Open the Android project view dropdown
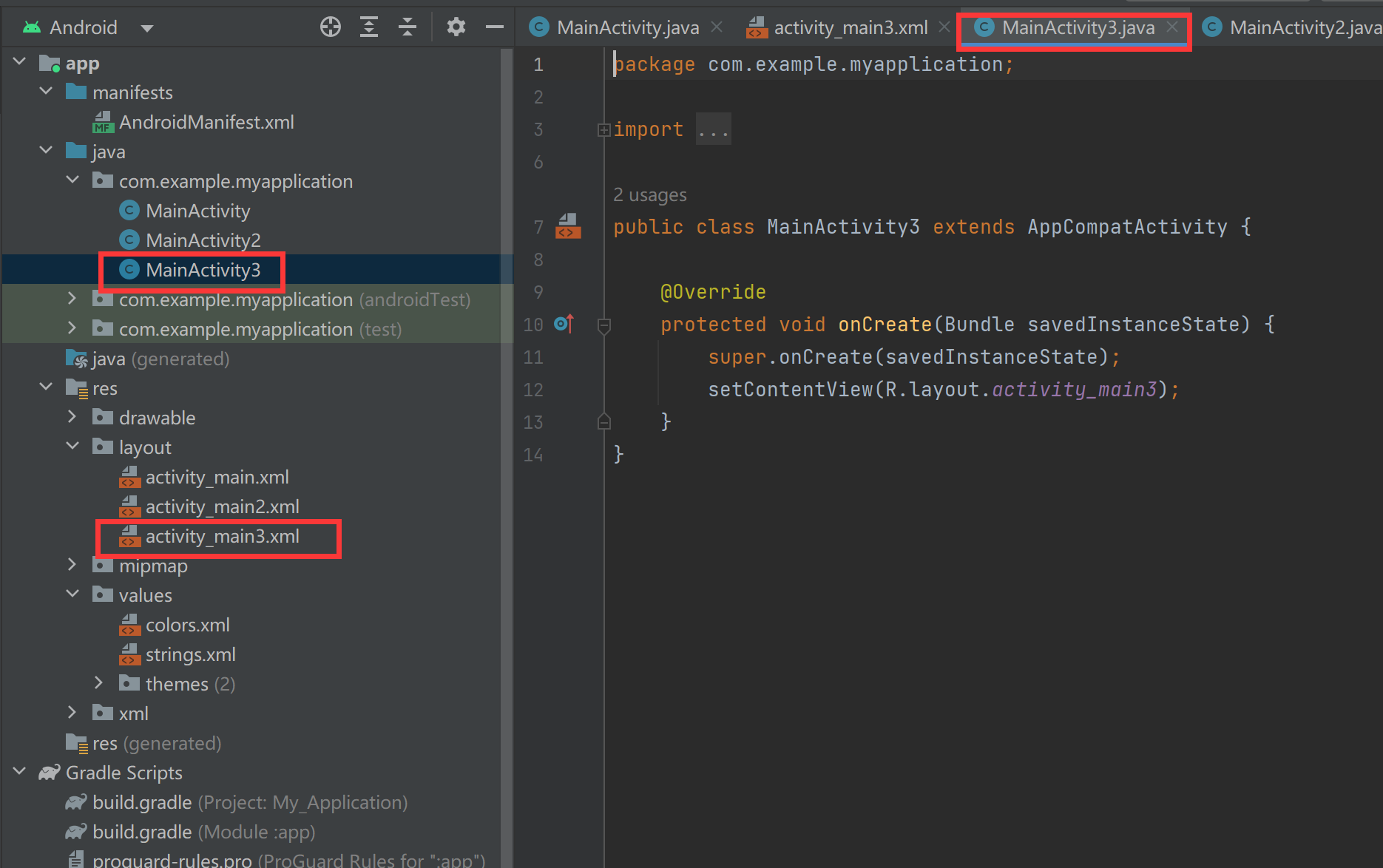Viewport: 1383px width, 868px height. 147,28
